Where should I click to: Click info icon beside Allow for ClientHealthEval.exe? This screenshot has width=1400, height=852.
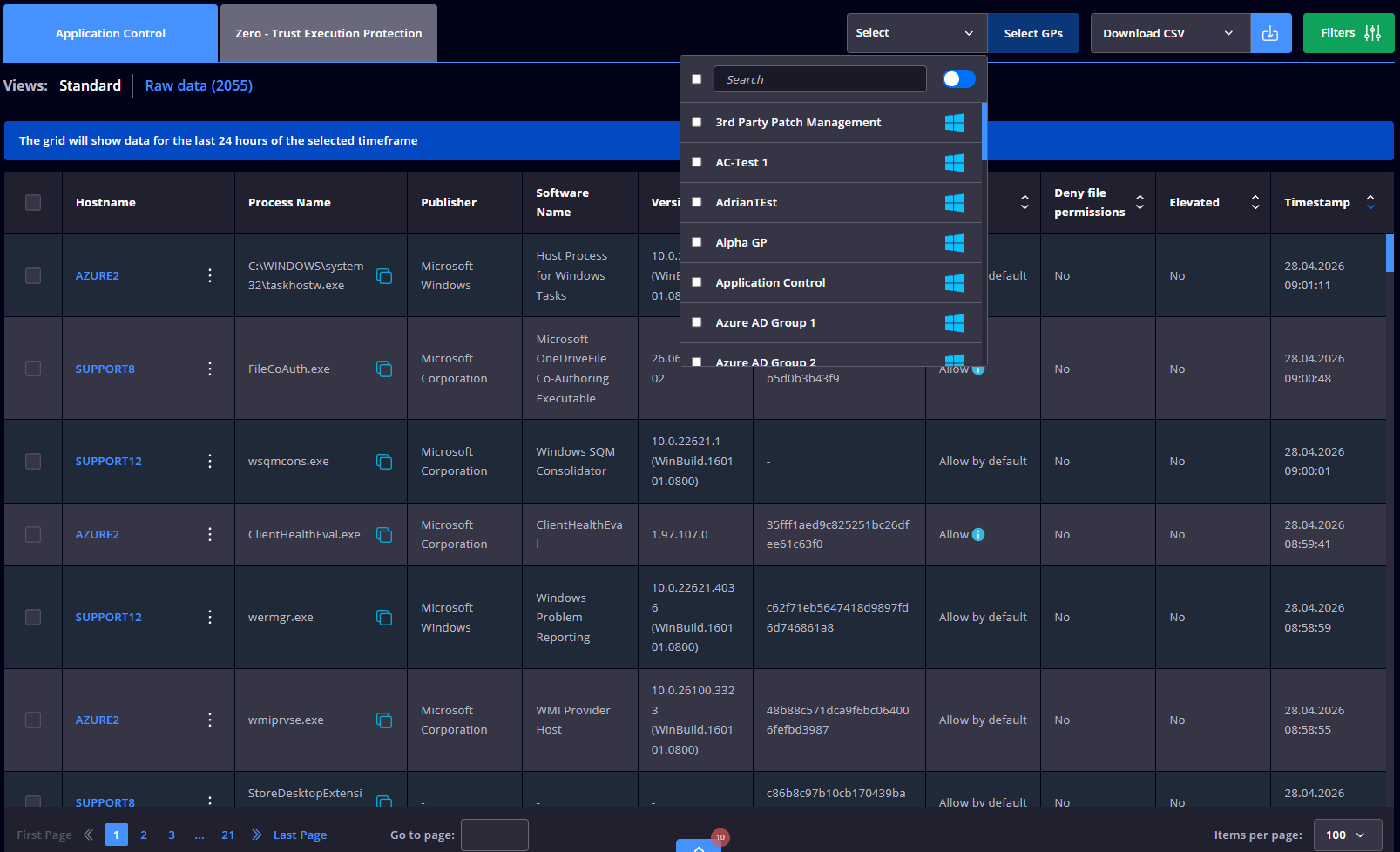coord(978,535)
